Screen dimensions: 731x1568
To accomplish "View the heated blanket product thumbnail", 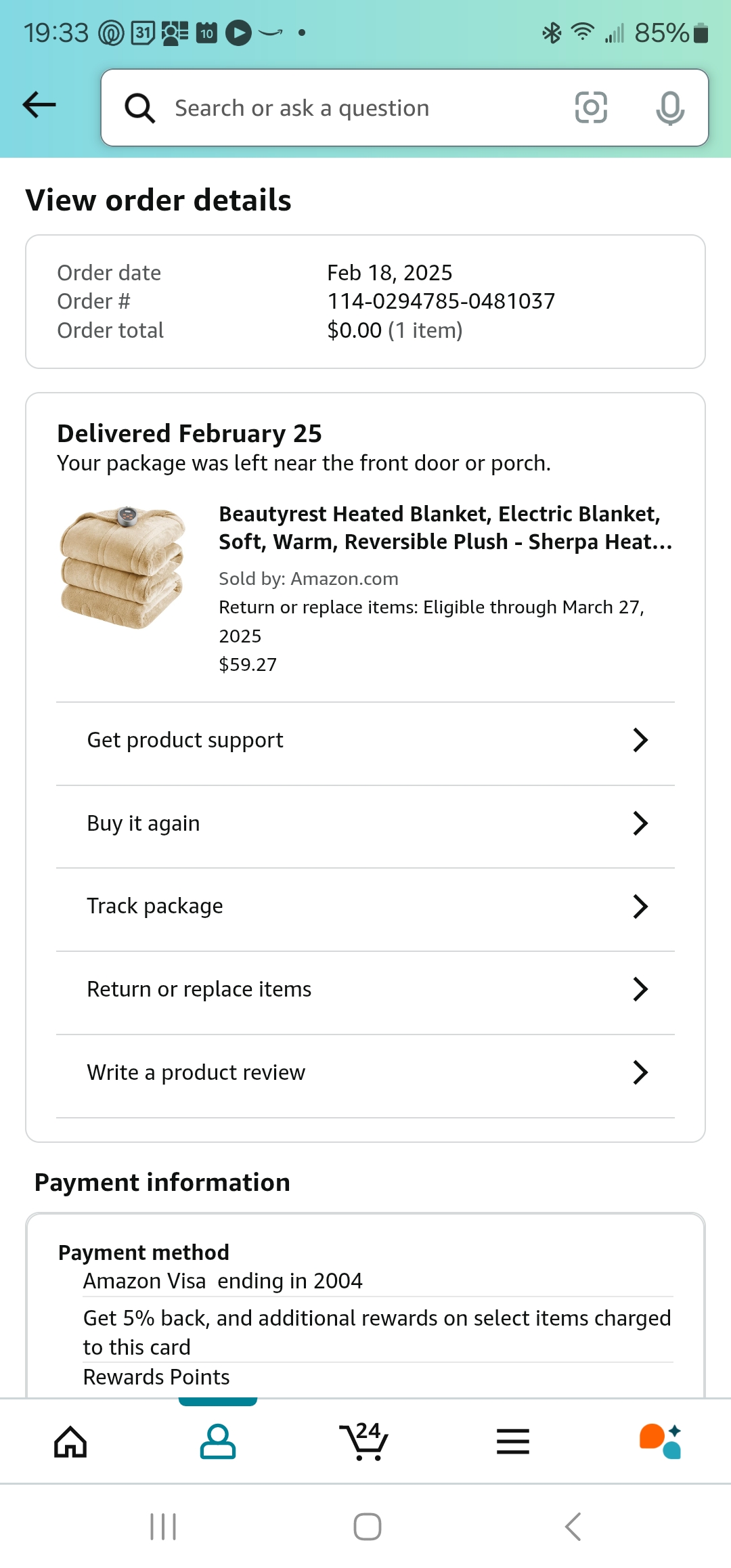I will [x=123, y=567].
